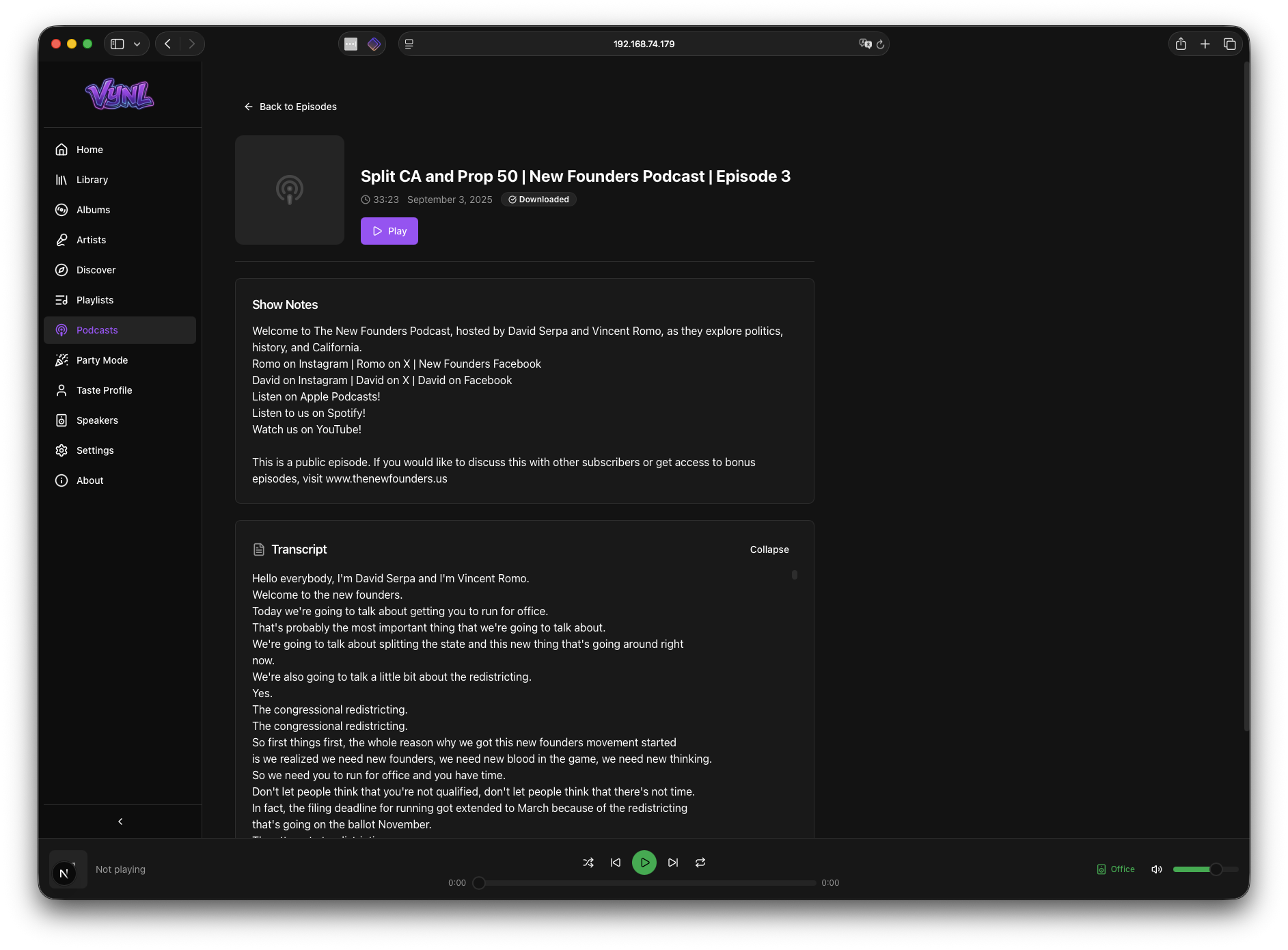Reload the current page

point(880,44)
